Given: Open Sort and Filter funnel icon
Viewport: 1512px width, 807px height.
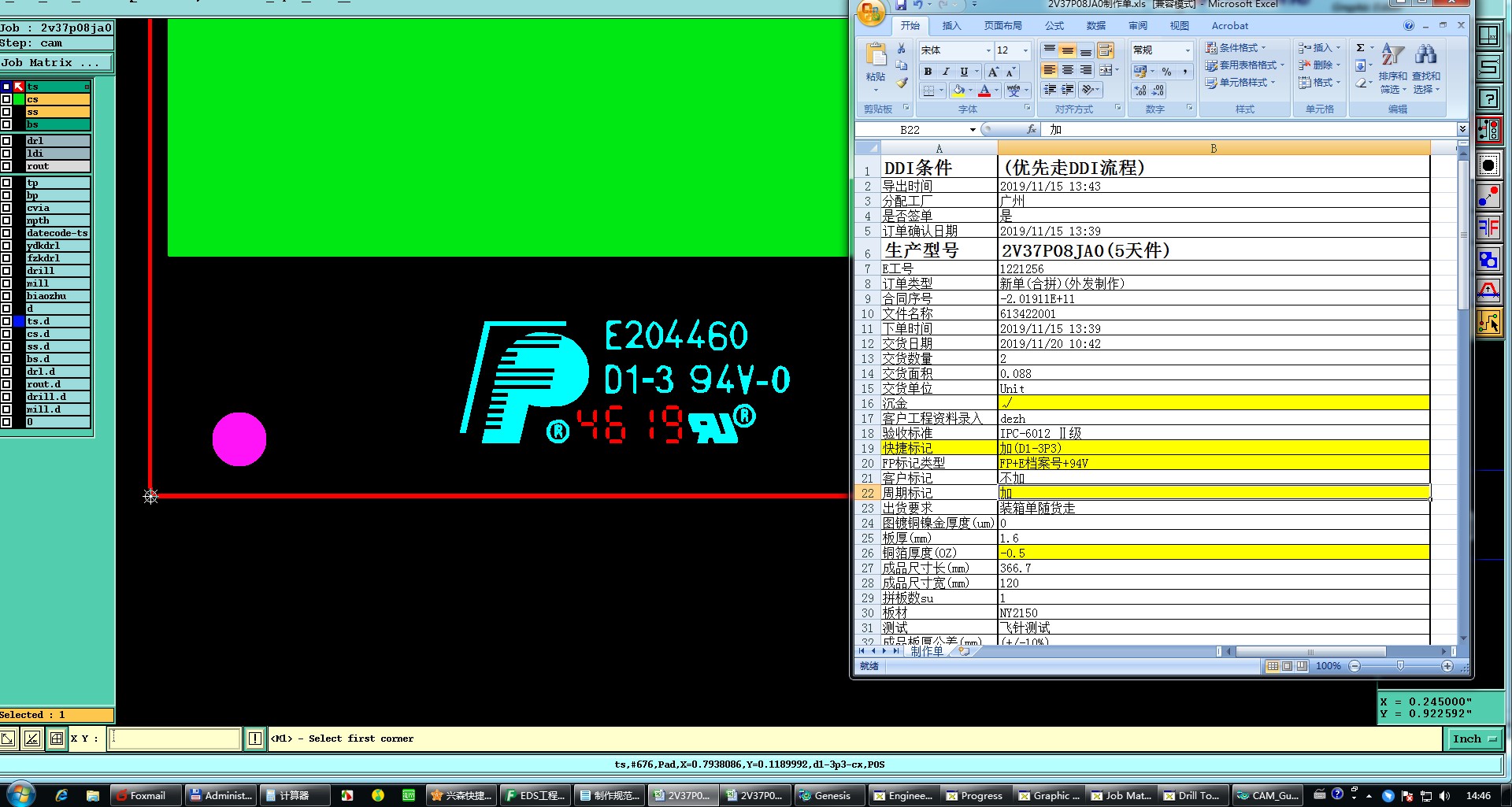Looking at the screenshot, I should [x=1392, y=55].
